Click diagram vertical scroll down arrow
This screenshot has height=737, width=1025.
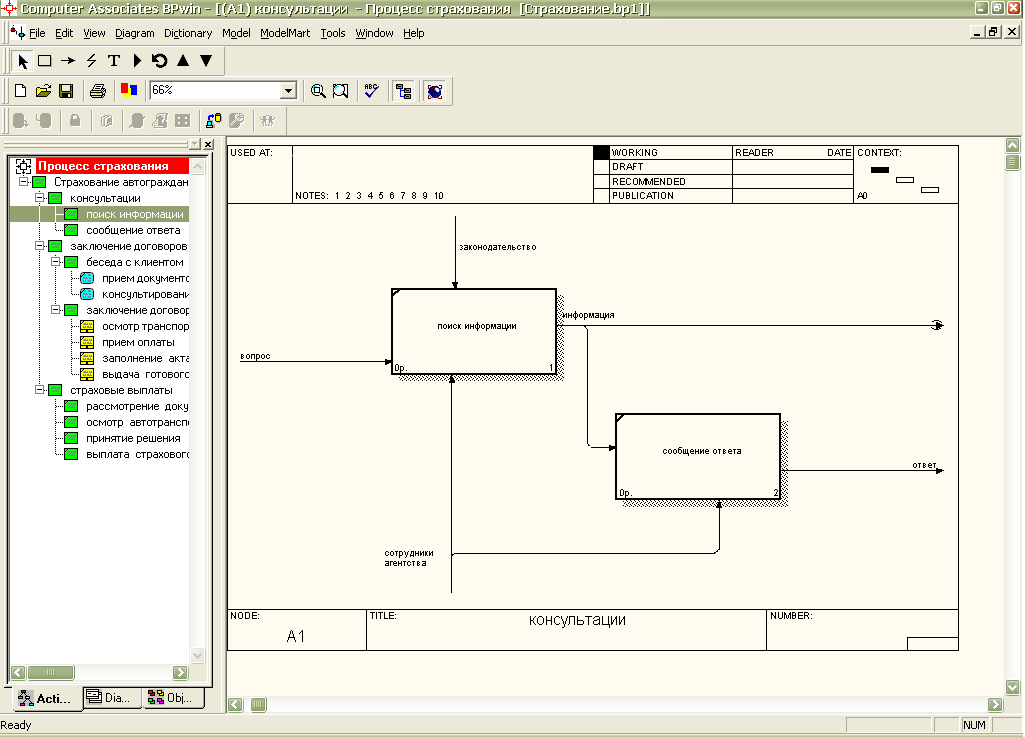1013,687
